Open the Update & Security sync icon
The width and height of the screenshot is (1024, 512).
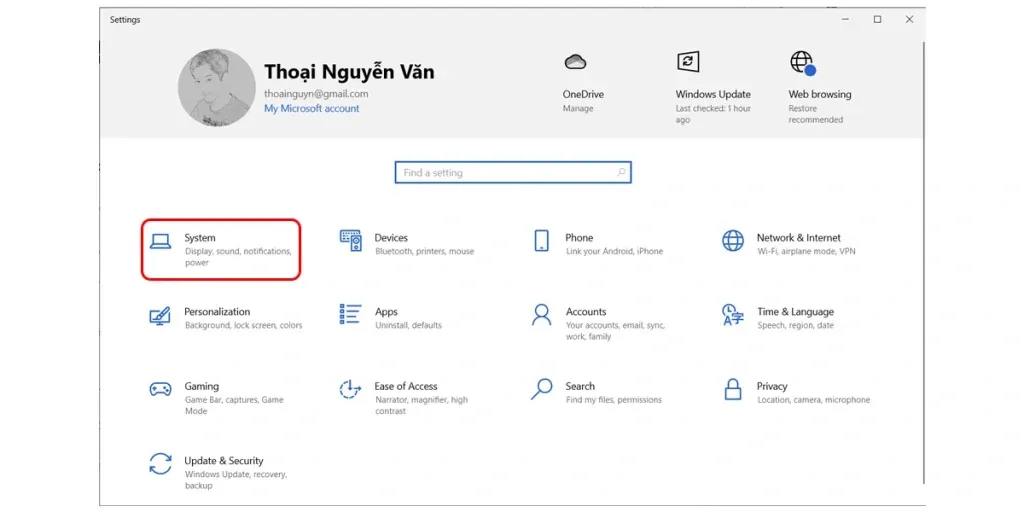(160, 464)
